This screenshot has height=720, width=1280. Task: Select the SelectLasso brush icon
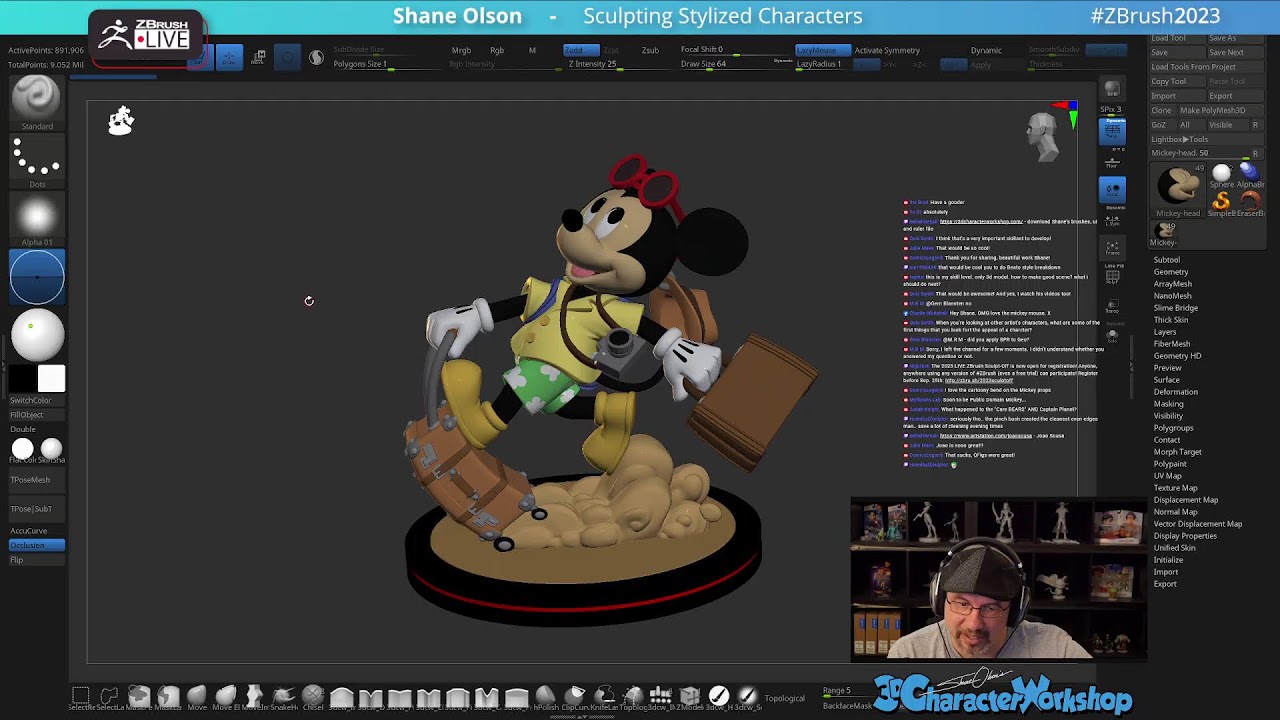pos(109,696)
